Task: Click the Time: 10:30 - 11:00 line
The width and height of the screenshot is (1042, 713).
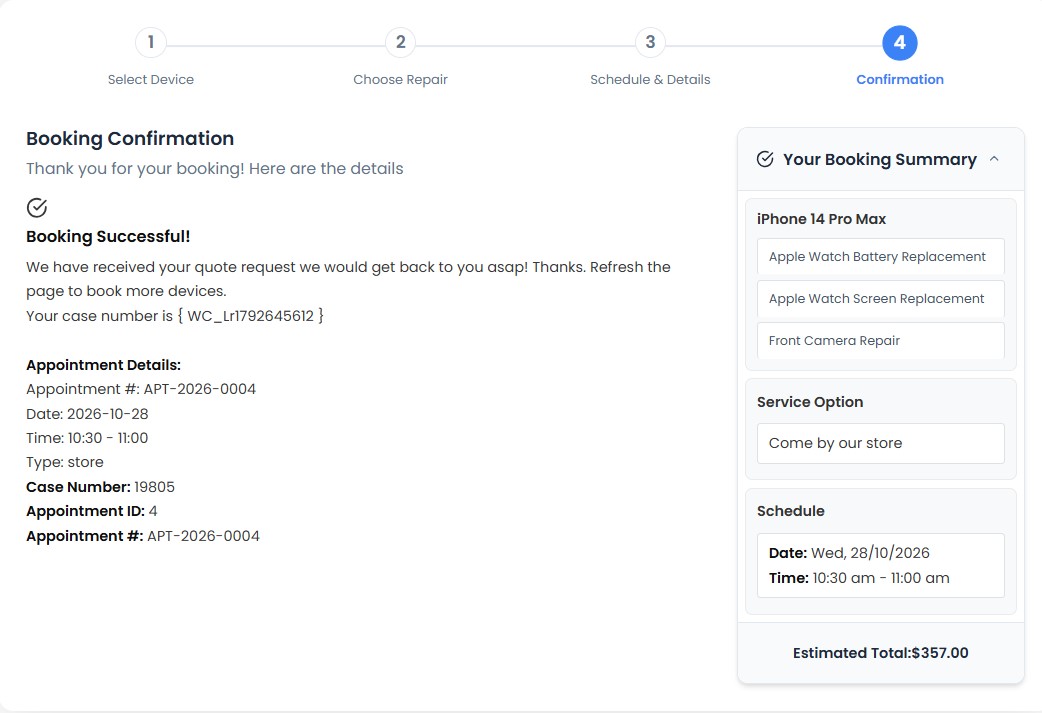Action: tap(87, 438)
